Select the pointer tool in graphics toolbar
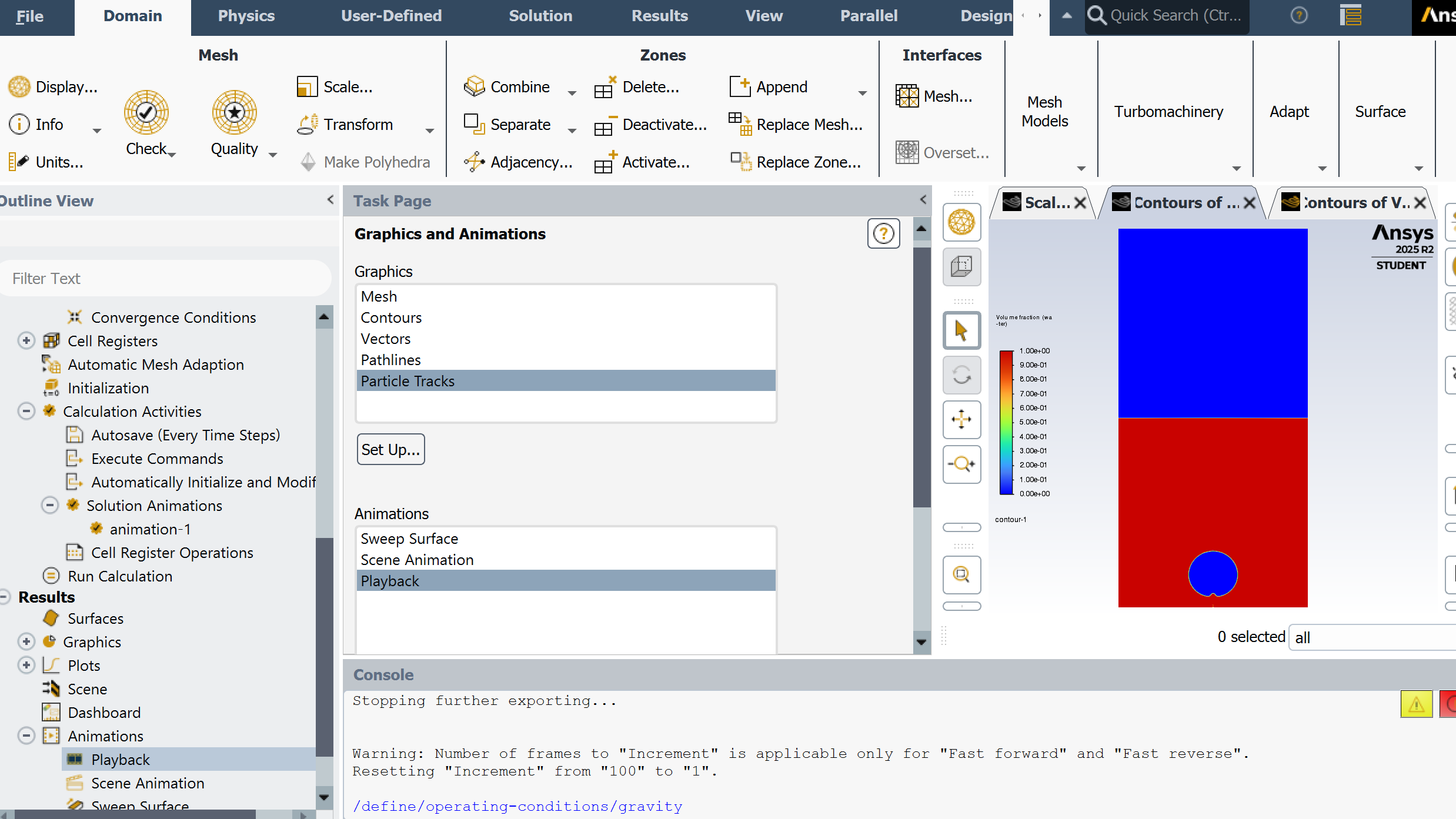The width and height of the screenshot is (1456, 819). (961, 330)
